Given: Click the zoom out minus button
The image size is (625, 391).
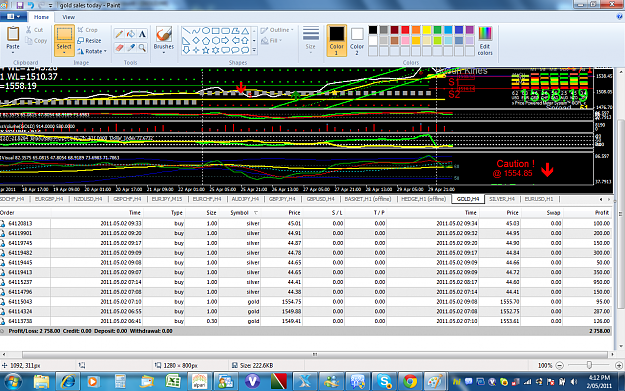Looking at the screenshot, I should 560,365.
